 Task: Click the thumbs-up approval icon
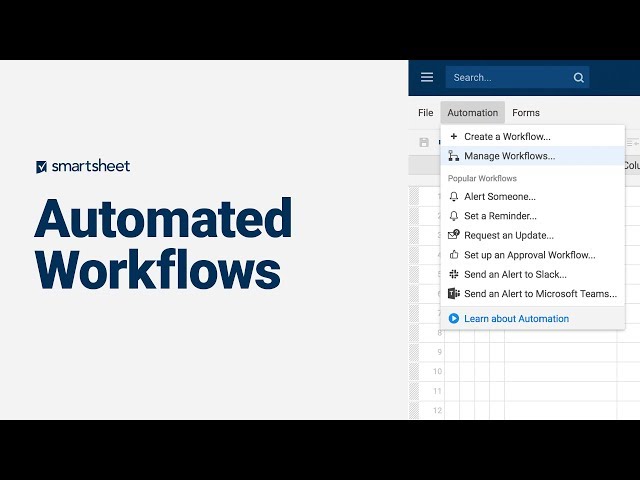(x=453, y=255)
